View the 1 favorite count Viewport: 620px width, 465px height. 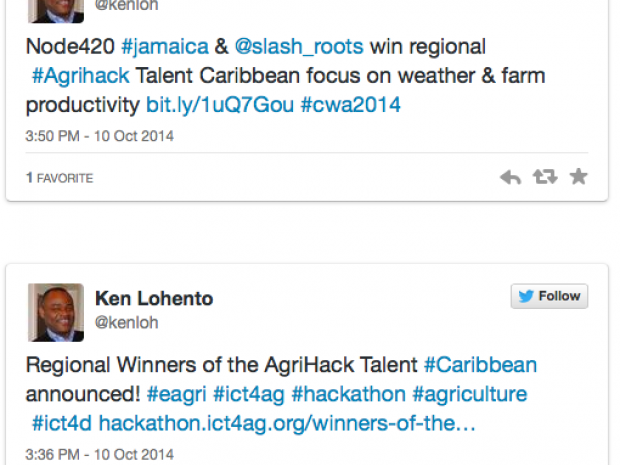[60, 178]
